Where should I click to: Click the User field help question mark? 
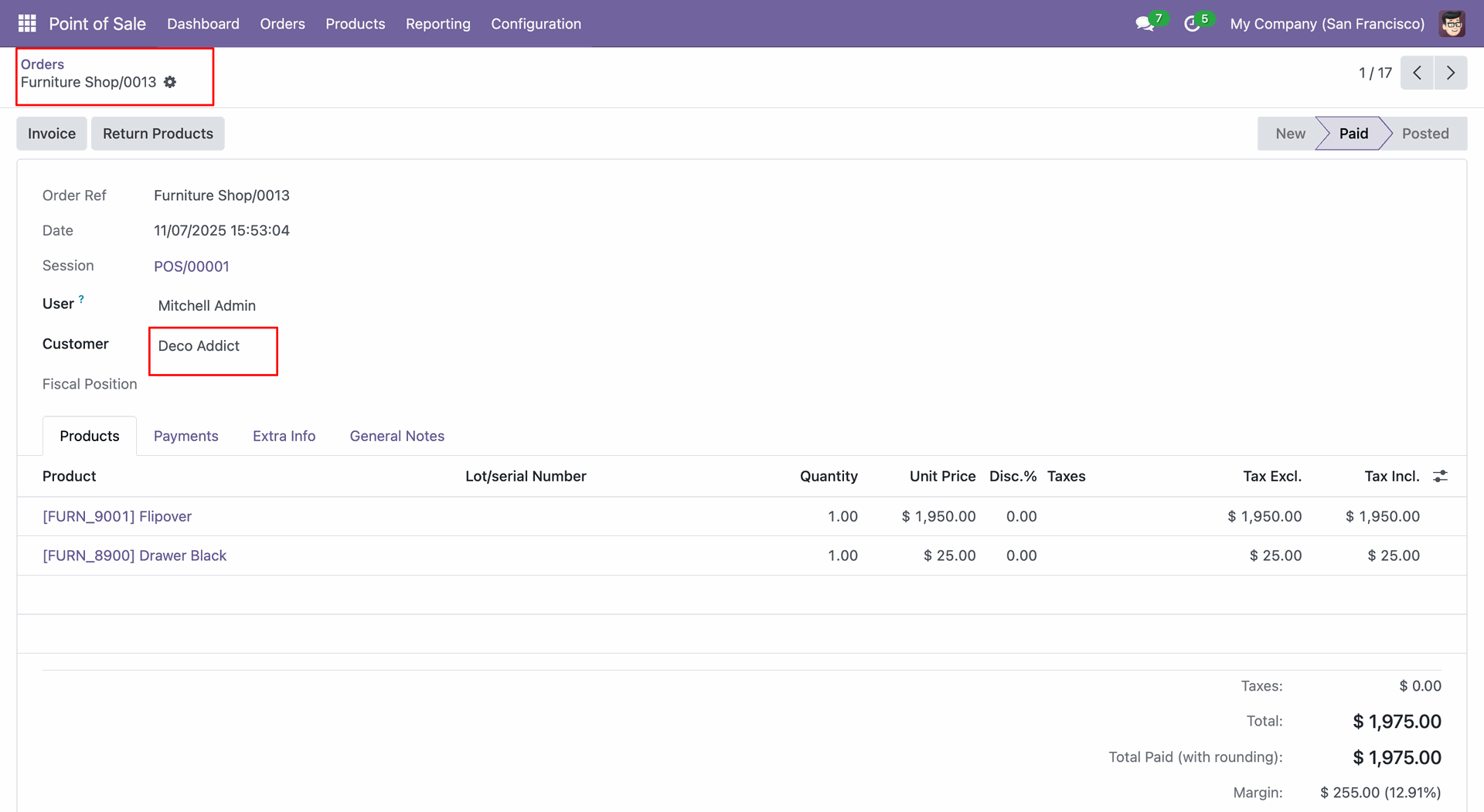[81, 299]
